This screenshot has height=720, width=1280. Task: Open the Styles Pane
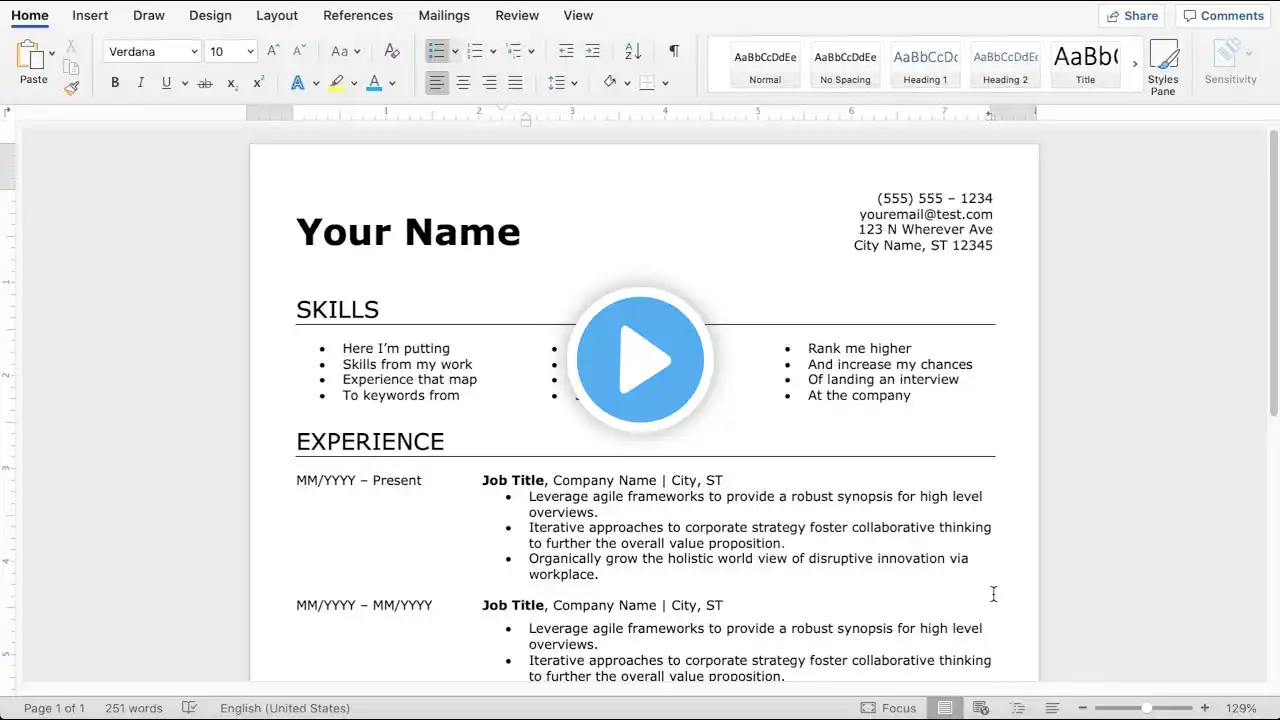pos(1163,68)
